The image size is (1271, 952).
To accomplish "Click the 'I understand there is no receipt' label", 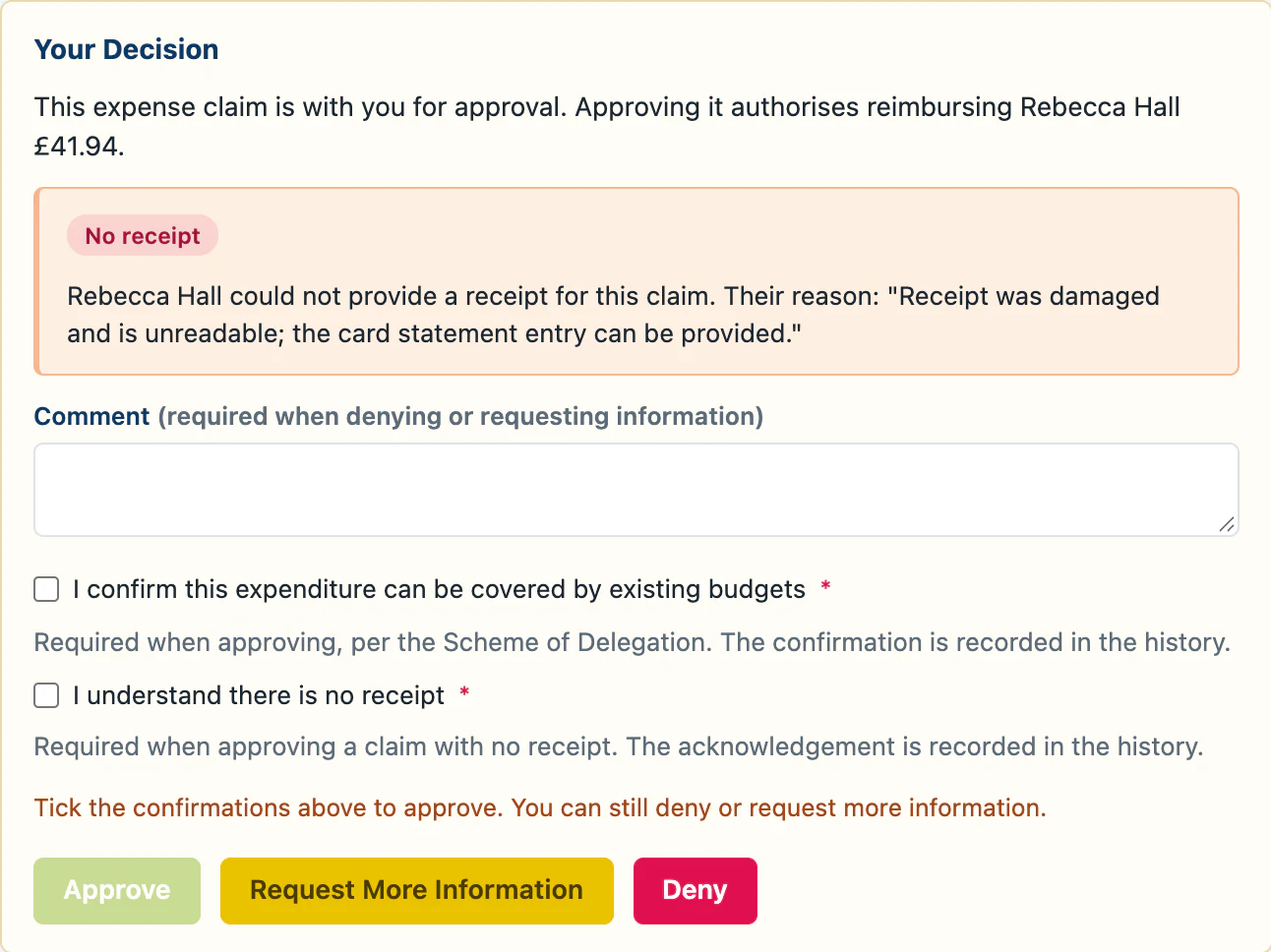I will [x=259, y=695].
